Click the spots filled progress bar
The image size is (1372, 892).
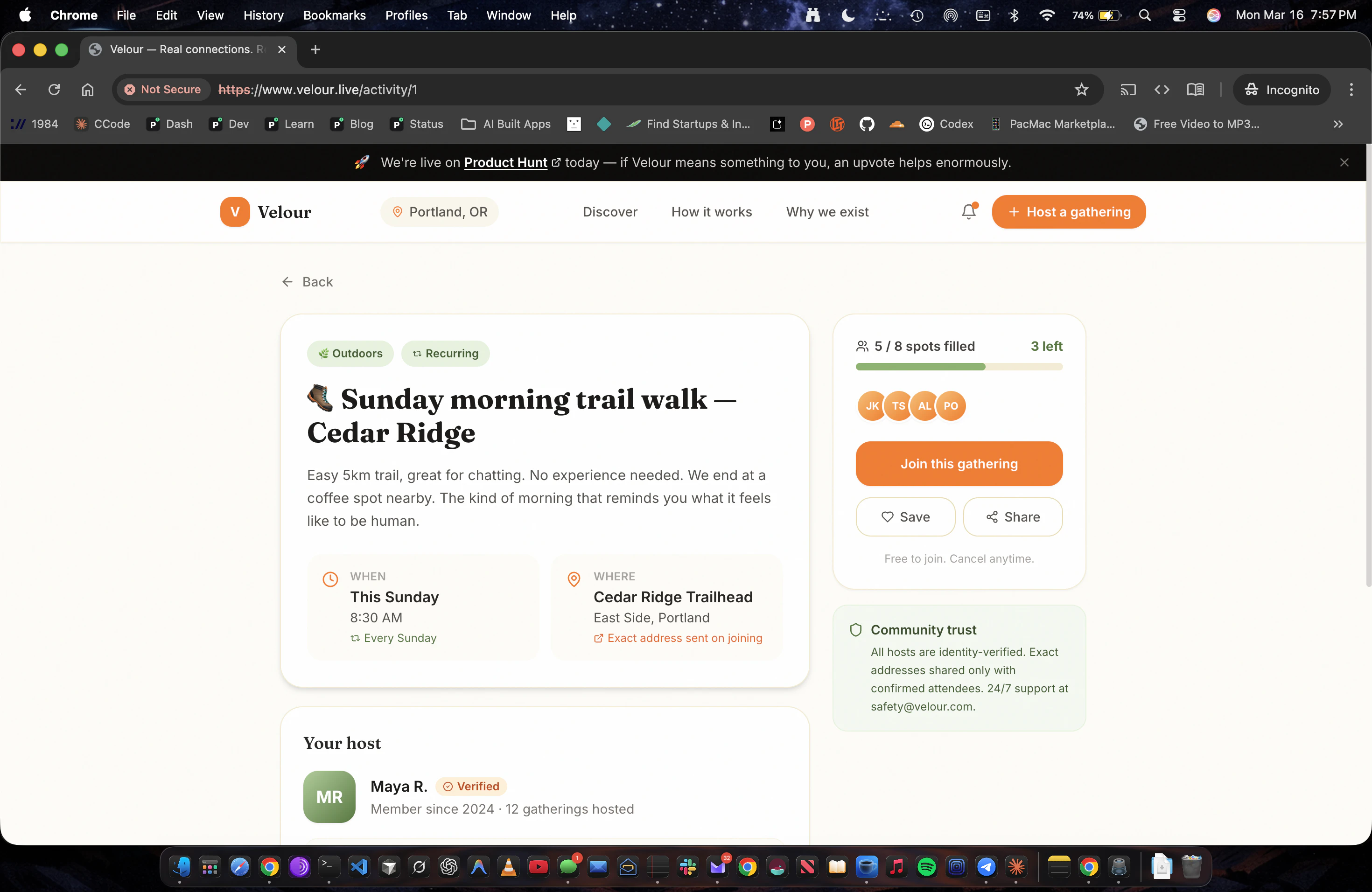pyautogui.click(x=959, y=367)
